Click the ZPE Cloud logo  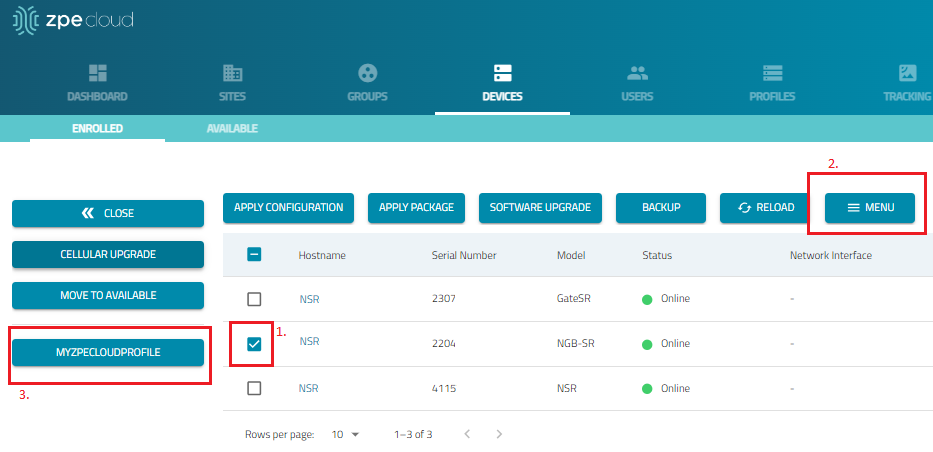[x=73, y=19]
